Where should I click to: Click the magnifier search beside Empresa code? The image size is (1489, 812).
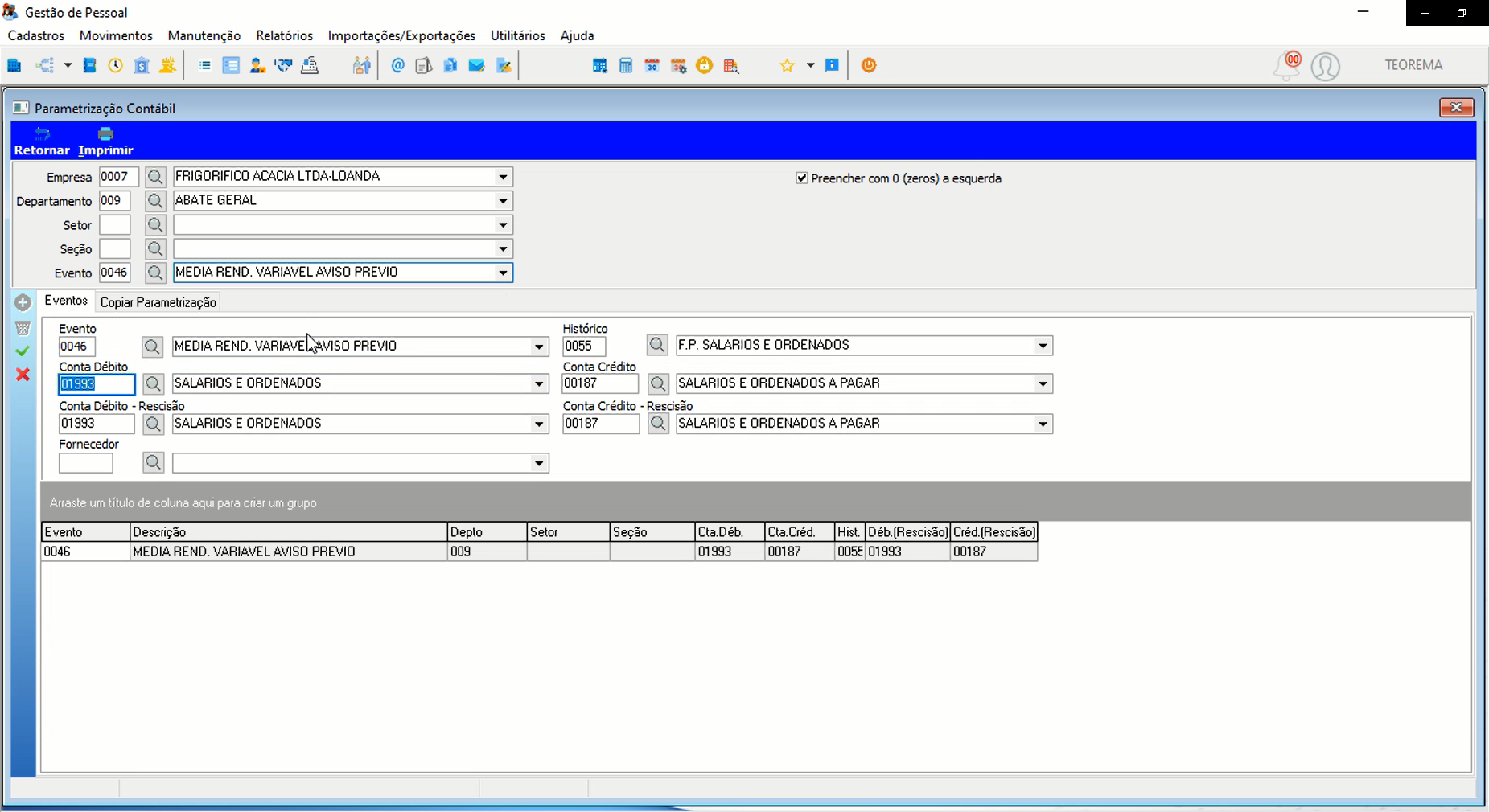pos(155,177)
